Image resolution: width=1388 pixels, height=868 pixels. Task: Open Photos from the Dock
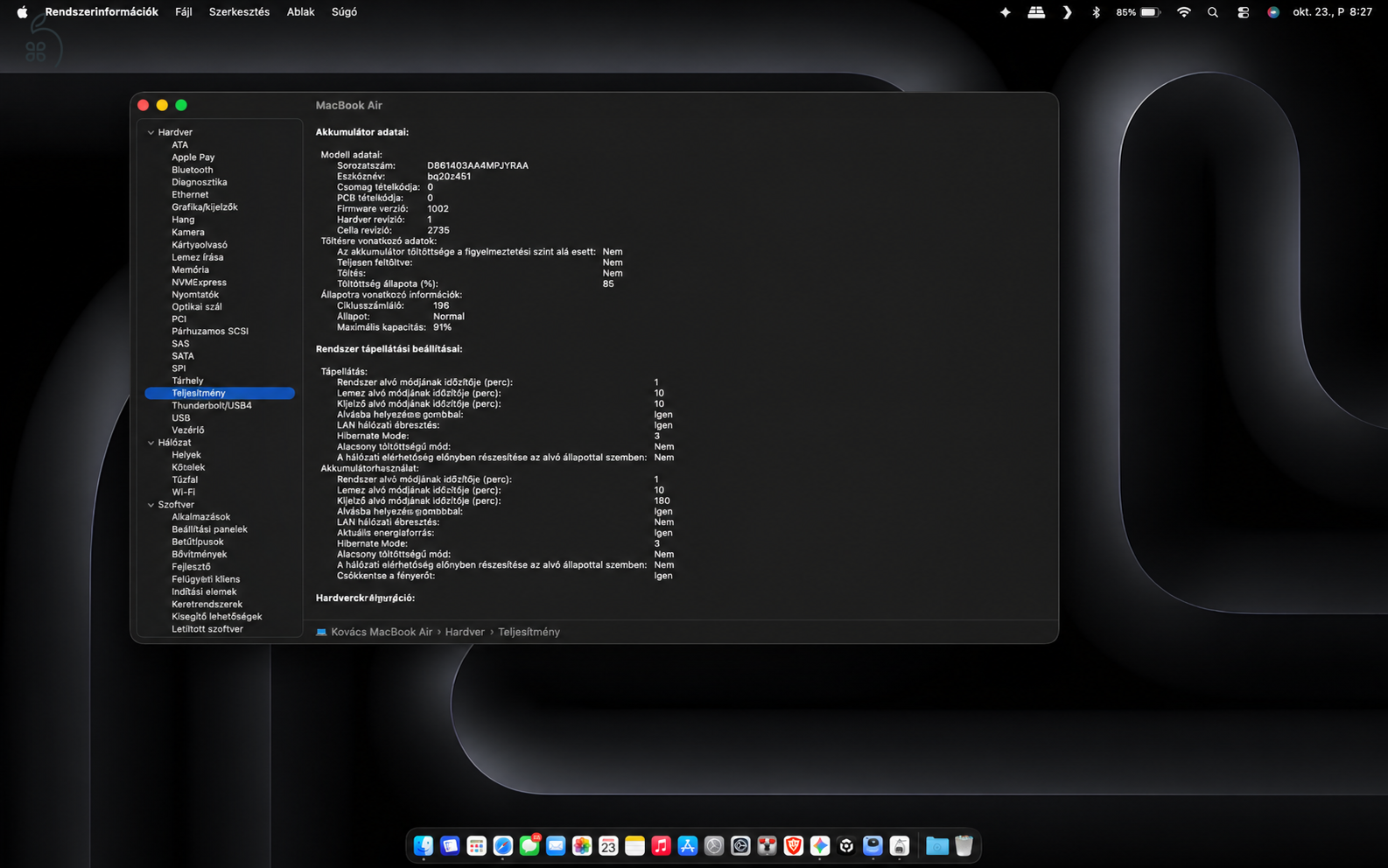(x=582, y=845)
